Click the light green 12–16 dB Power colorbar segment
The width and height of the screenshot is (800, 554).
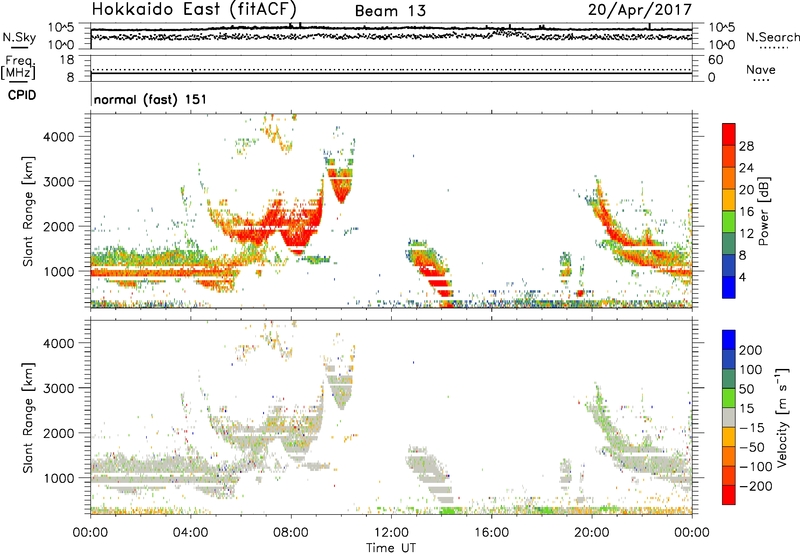coord(729,221)
